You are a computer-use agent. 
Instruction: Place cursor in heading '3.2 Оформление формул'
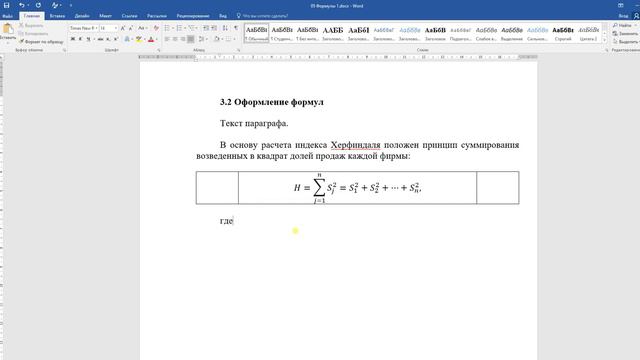[271, 102]
